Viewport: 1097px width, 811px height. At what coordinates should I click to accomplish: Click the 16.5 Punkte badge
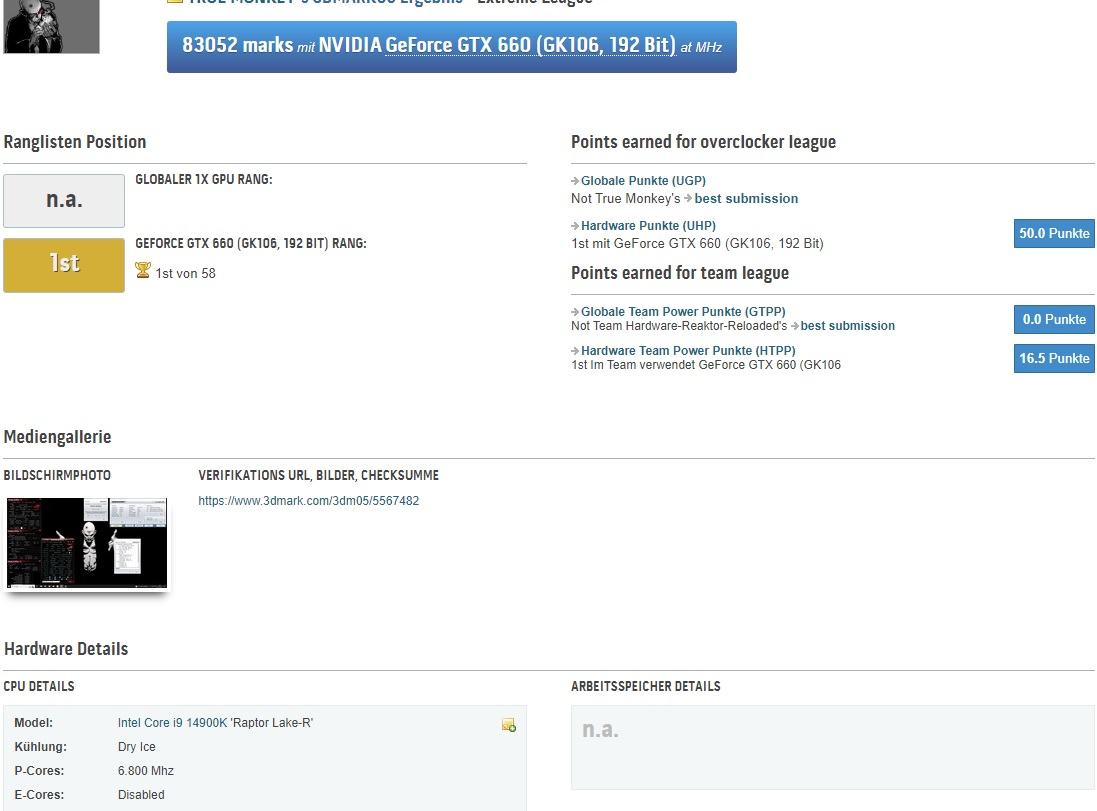click(1054, 358)
